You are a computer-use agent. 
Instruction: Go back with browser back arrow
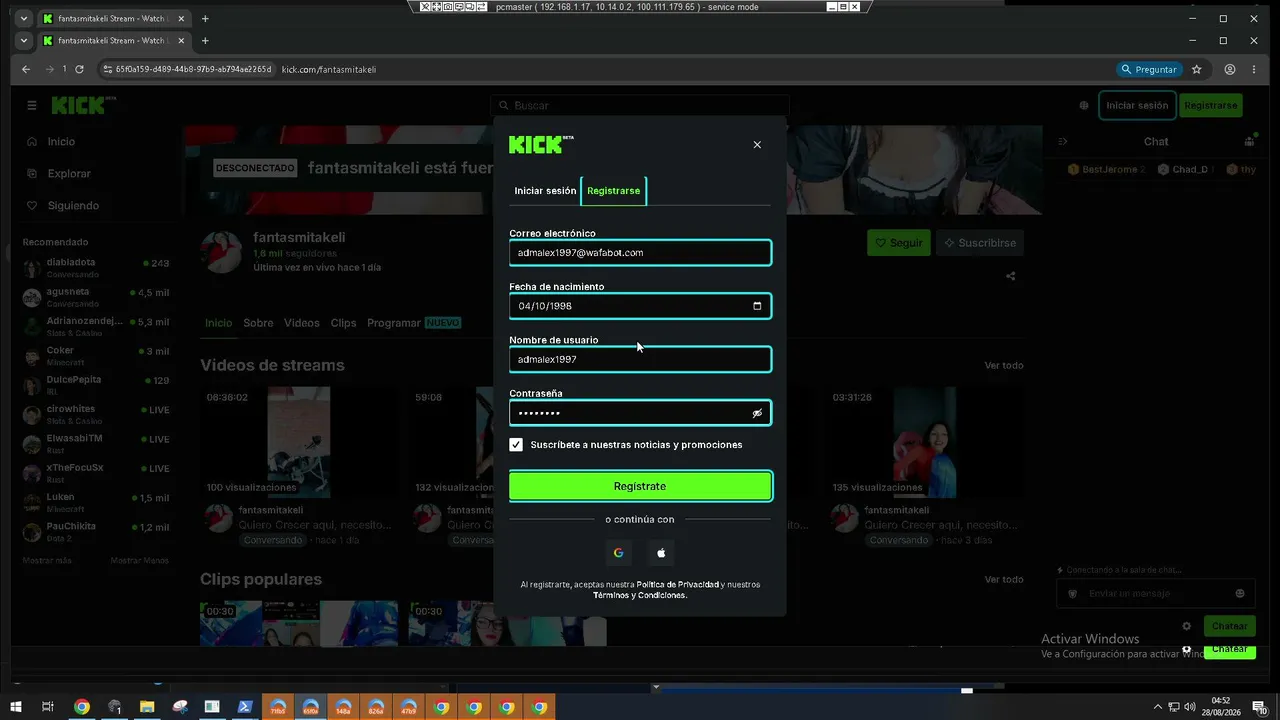(27, 69)
